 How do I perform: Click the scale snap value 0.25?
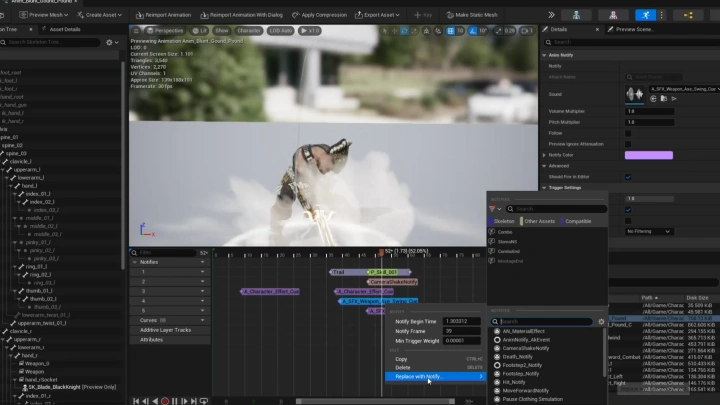509,31
